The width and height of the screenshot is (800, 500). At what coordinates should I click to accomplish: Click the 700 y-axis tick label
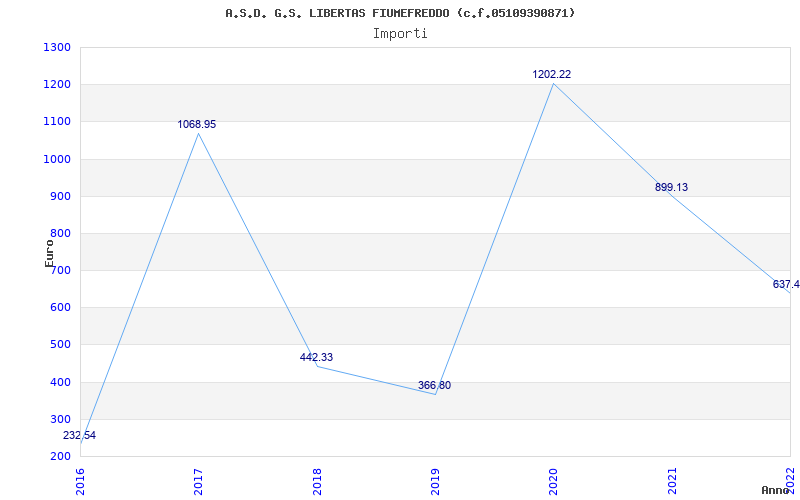[x=60, y=271]
